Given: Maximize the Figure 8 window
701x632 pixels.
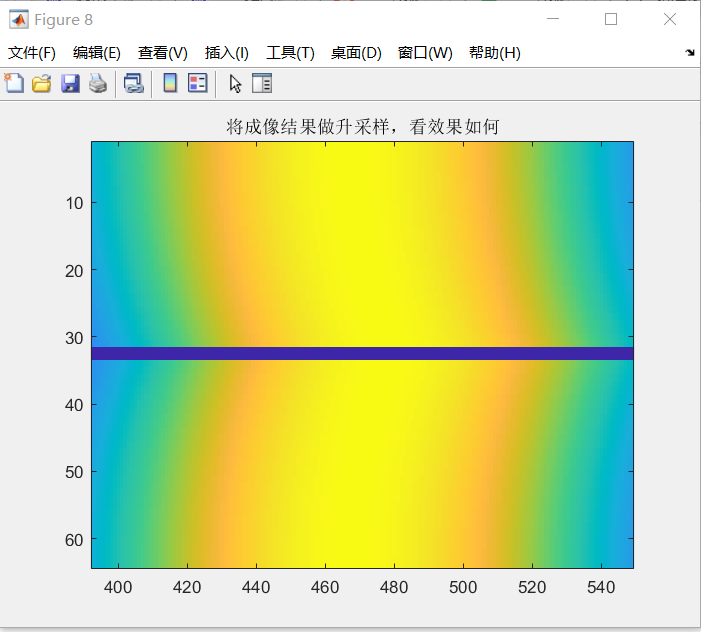Looking at the screenshot, I should 611,19.
